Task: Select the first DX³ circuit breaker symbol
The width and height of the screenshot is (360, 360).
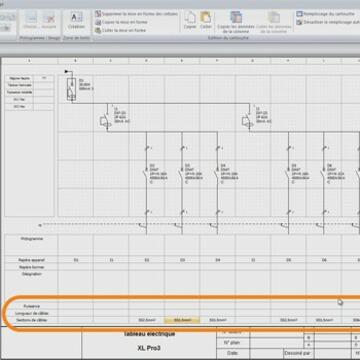Action: tap(145, 175)
